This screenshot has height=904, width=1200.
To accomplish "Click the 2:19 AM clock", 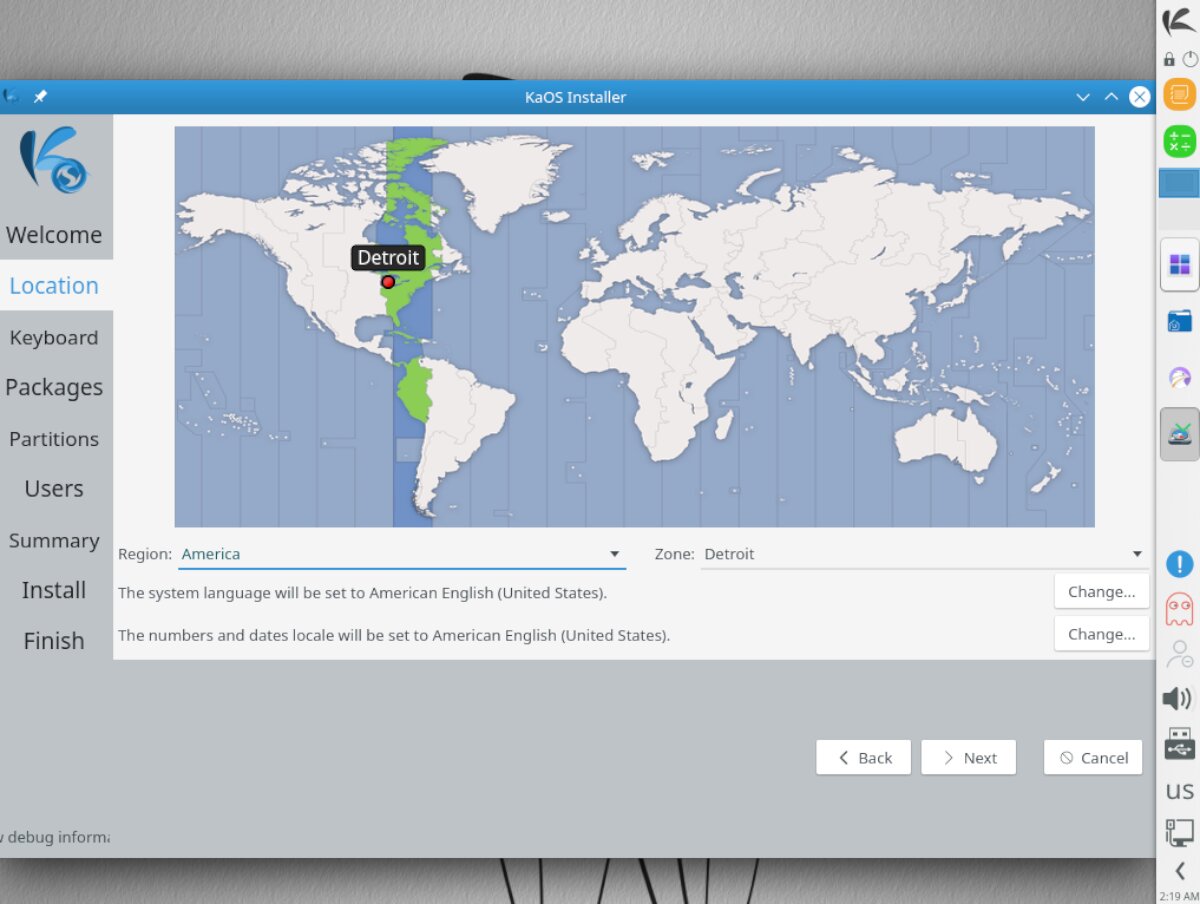I will pyautogui.click(x=1179, y=896).
